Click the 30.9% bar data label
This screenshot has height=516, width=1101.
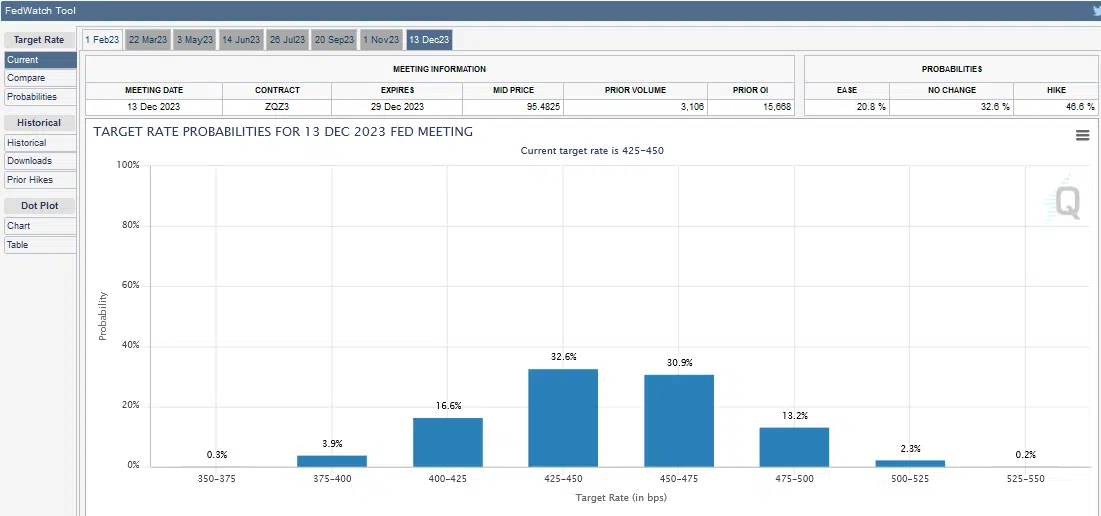(679, 363)
